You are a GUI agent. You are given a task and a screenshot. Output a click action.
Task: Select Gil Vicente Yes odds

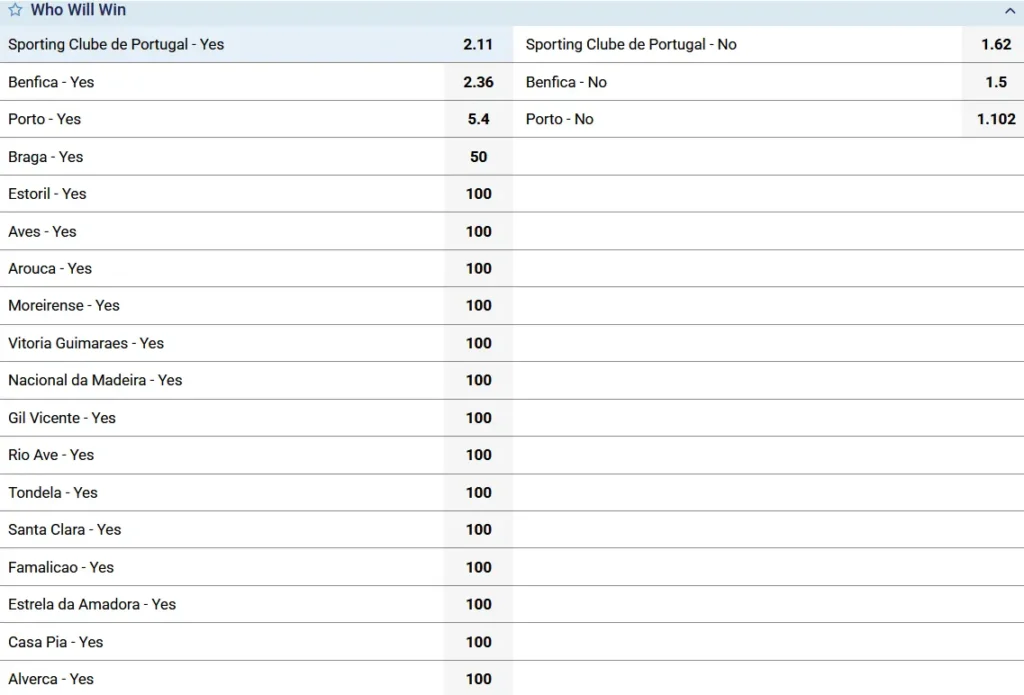[x=478, y=418]
